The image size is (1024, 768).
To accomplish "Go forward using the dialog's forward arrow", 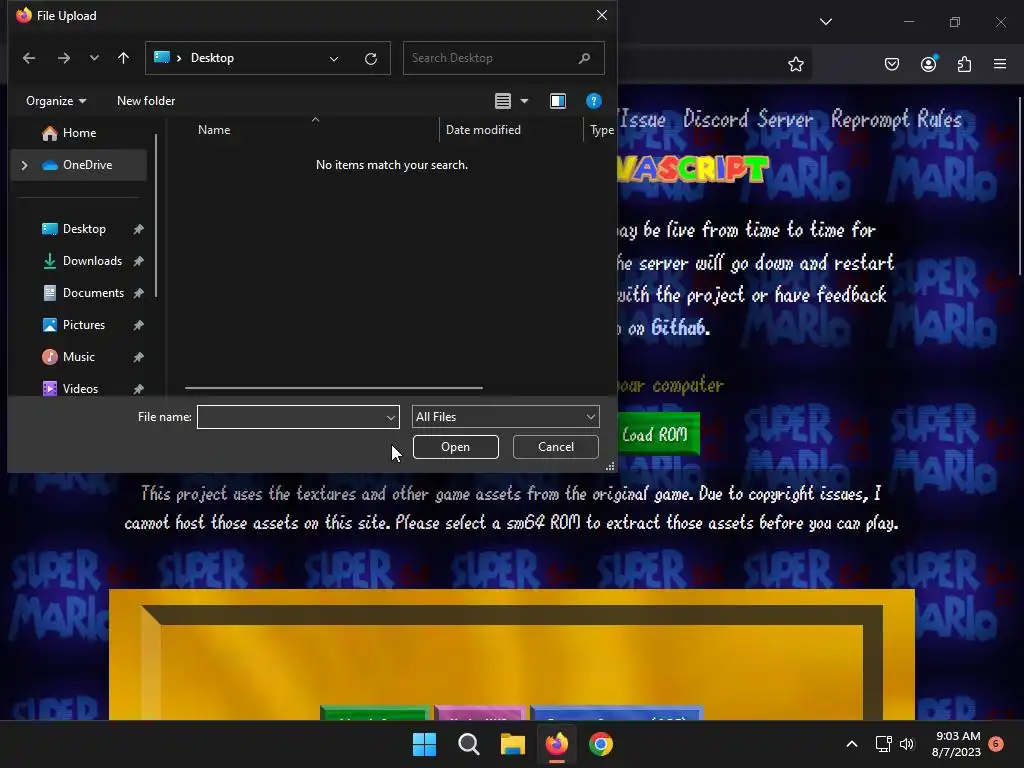I will coord(63,58).
